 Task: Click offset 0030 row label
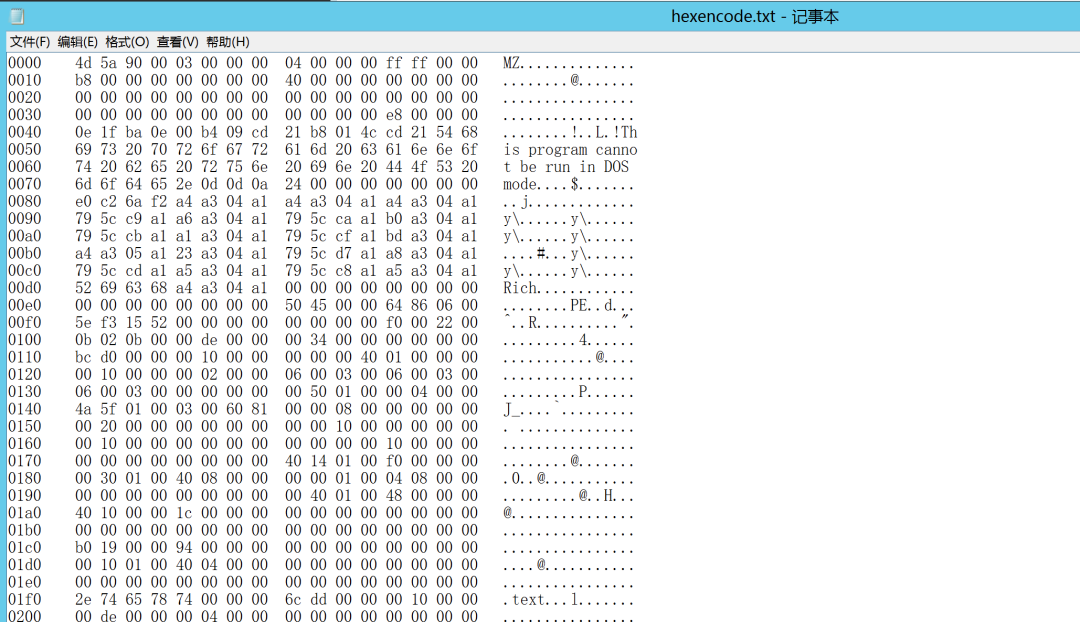click(x=25, y=115)
